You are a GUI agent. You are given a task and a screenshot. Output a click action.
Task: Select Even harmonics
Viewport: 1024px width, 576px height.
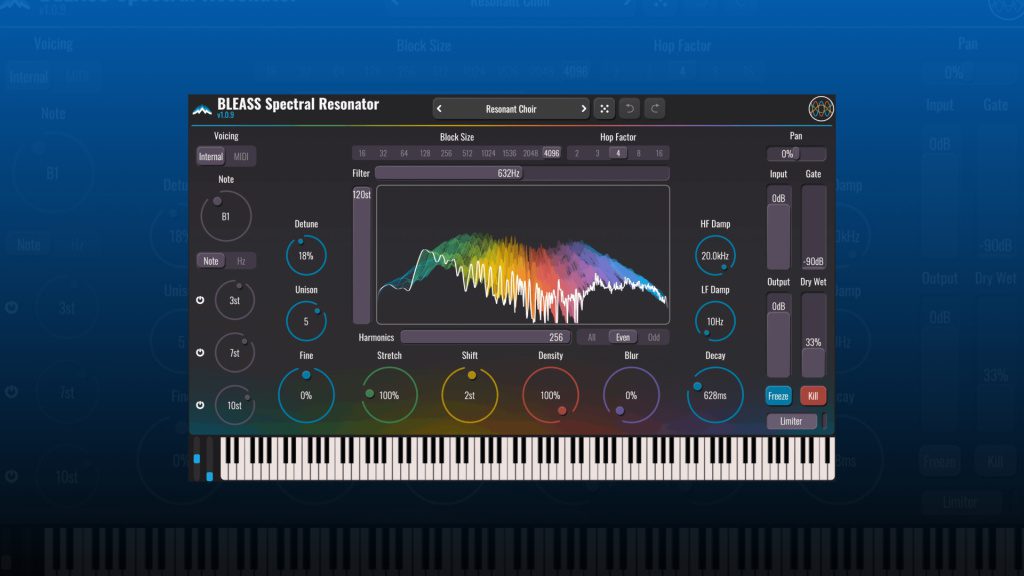click(623, 338)
